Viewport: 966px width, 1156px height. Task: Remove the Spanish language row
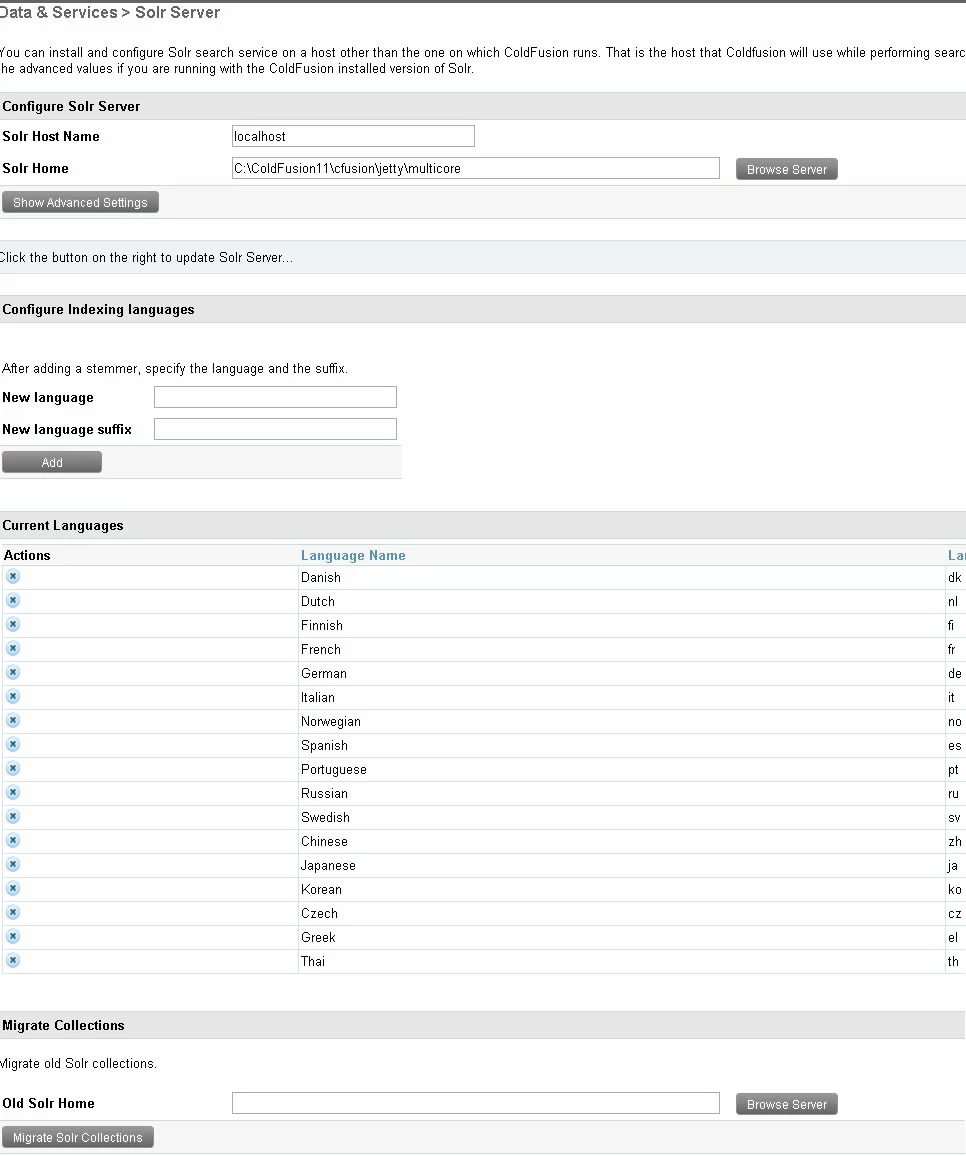[13, 745]
